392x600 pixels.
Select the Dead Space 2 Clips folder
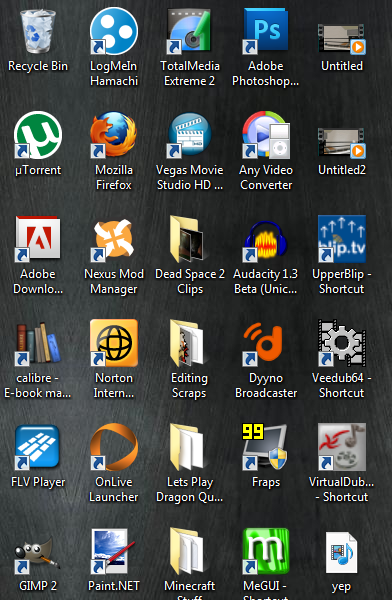click(188, 239)
